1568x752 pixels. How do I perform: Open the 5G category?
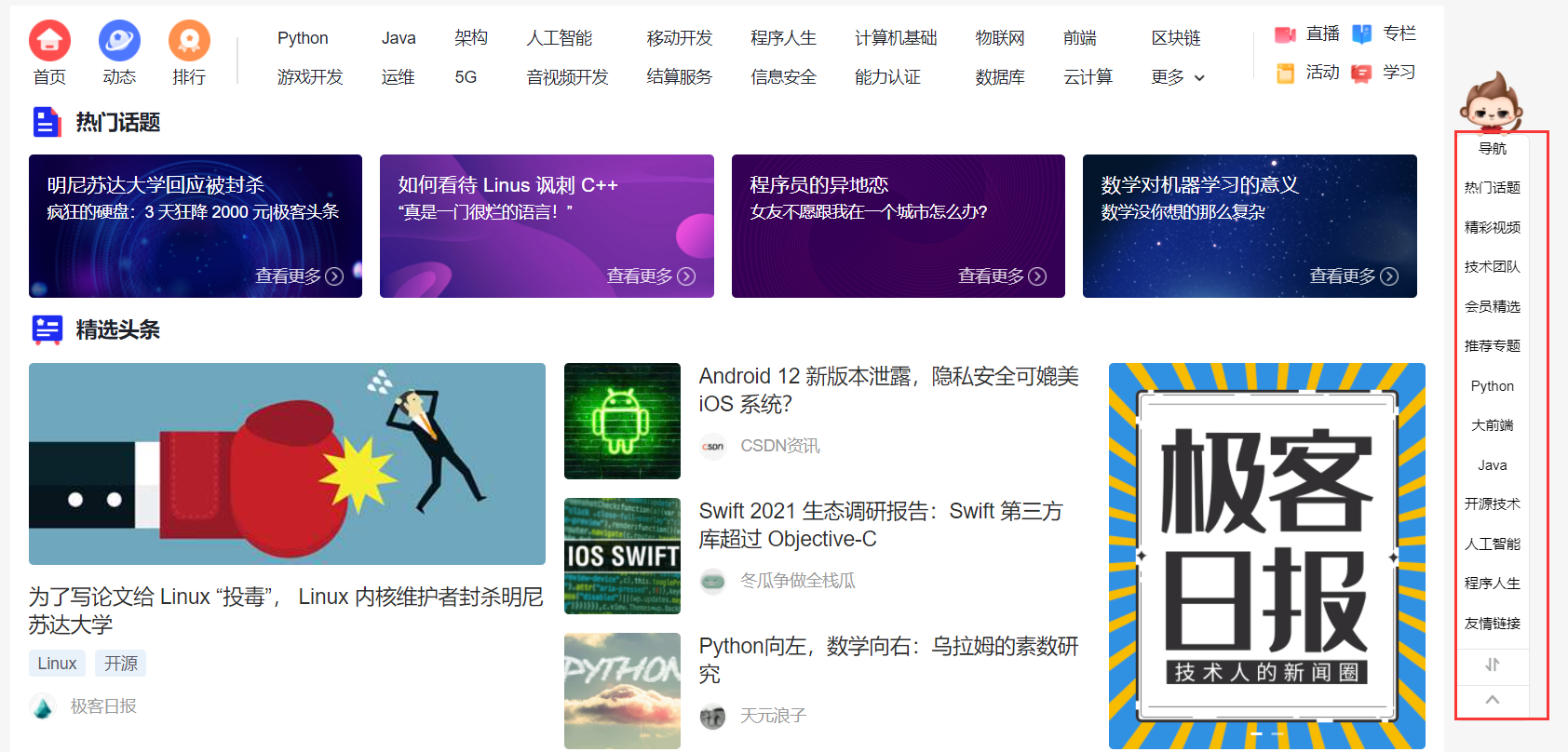(x=466, y=77)
